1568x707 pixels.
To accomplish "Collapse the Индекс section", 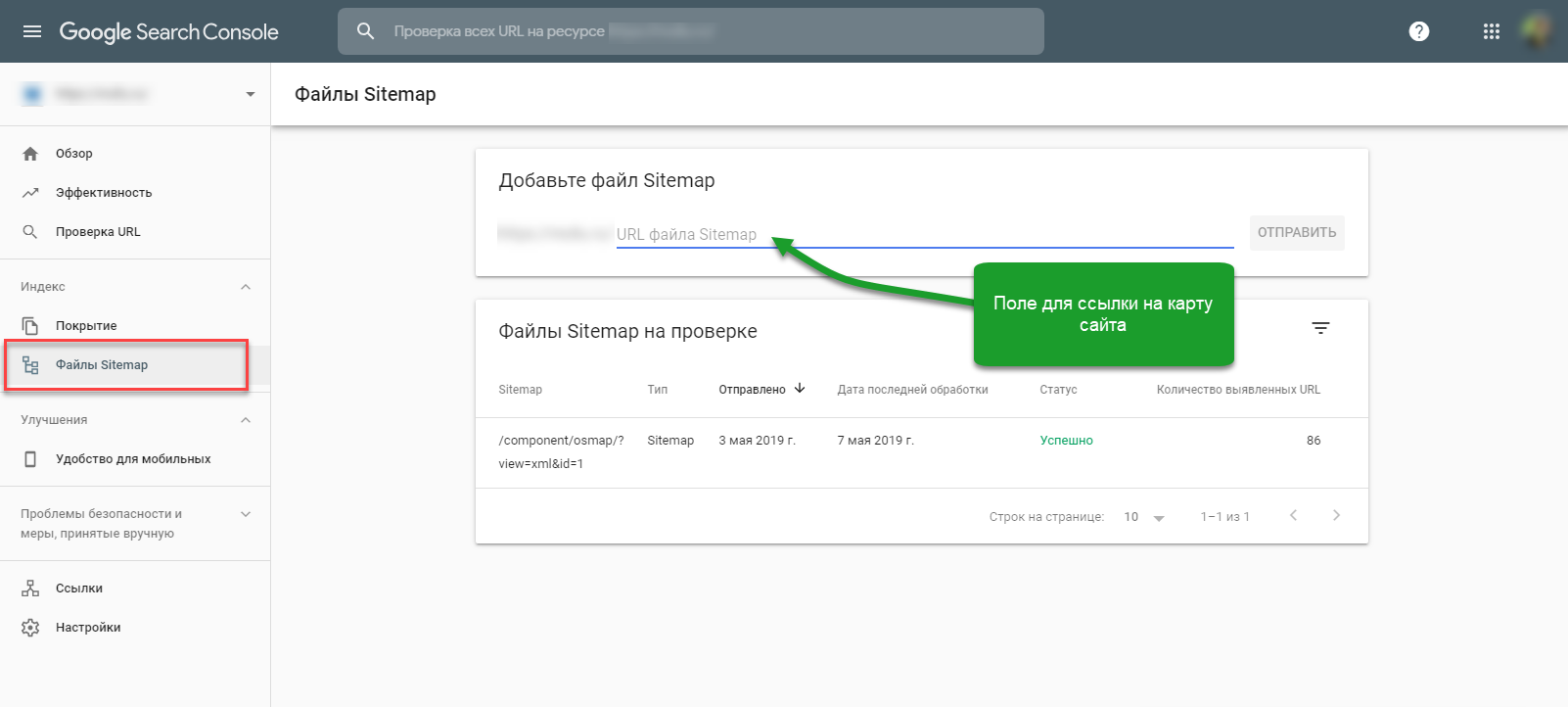I will (246, 287).
